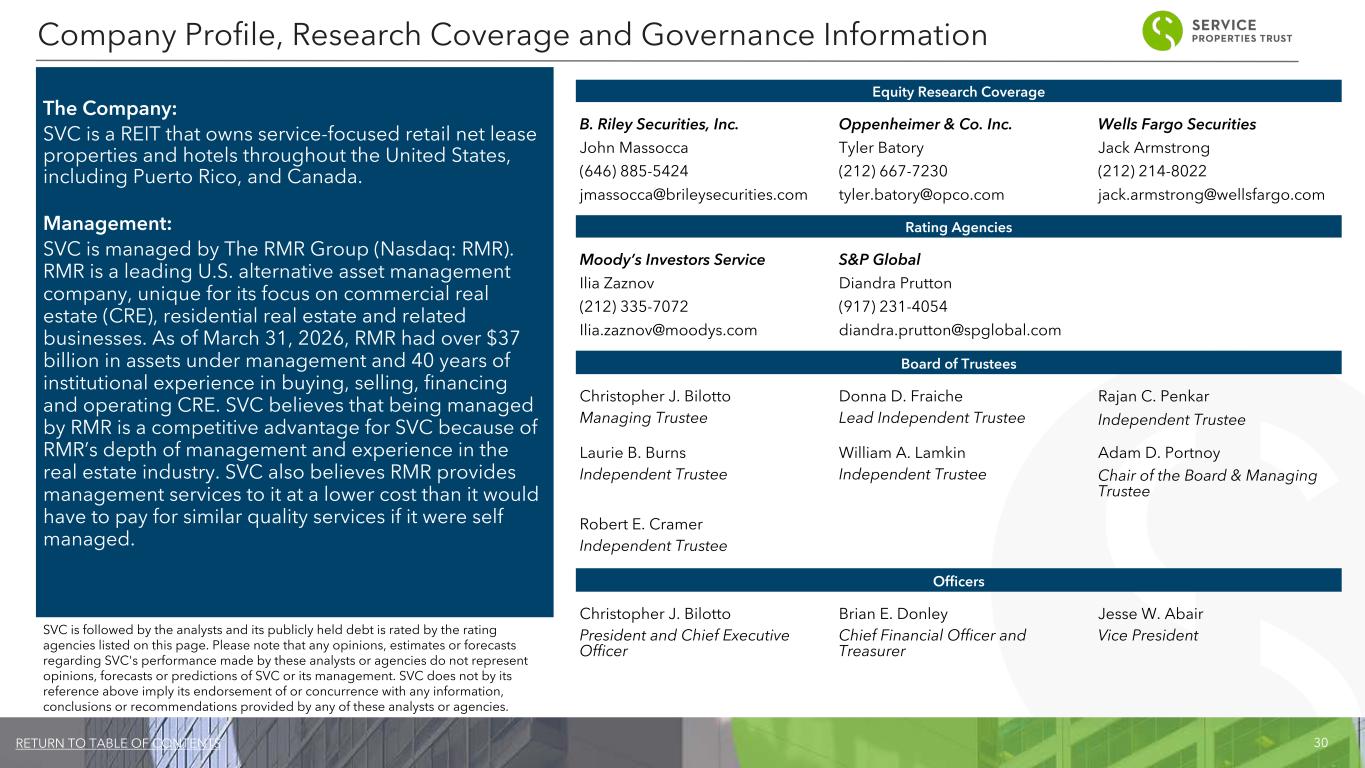1365x768 pixels.
Task: Click the Wells Fargo Securities heading
Action: (1177, 125)
